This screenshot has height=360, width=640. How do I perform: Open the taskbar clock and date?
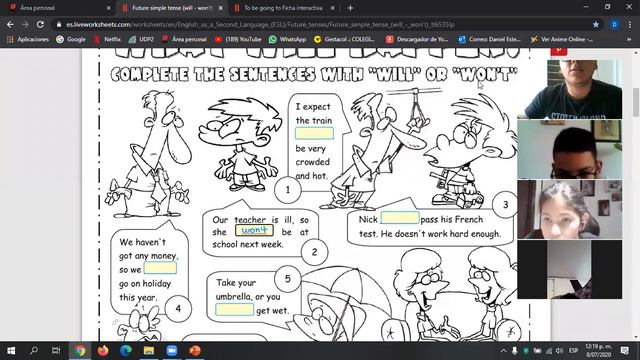pyautogui.click(x=598, y=351)
